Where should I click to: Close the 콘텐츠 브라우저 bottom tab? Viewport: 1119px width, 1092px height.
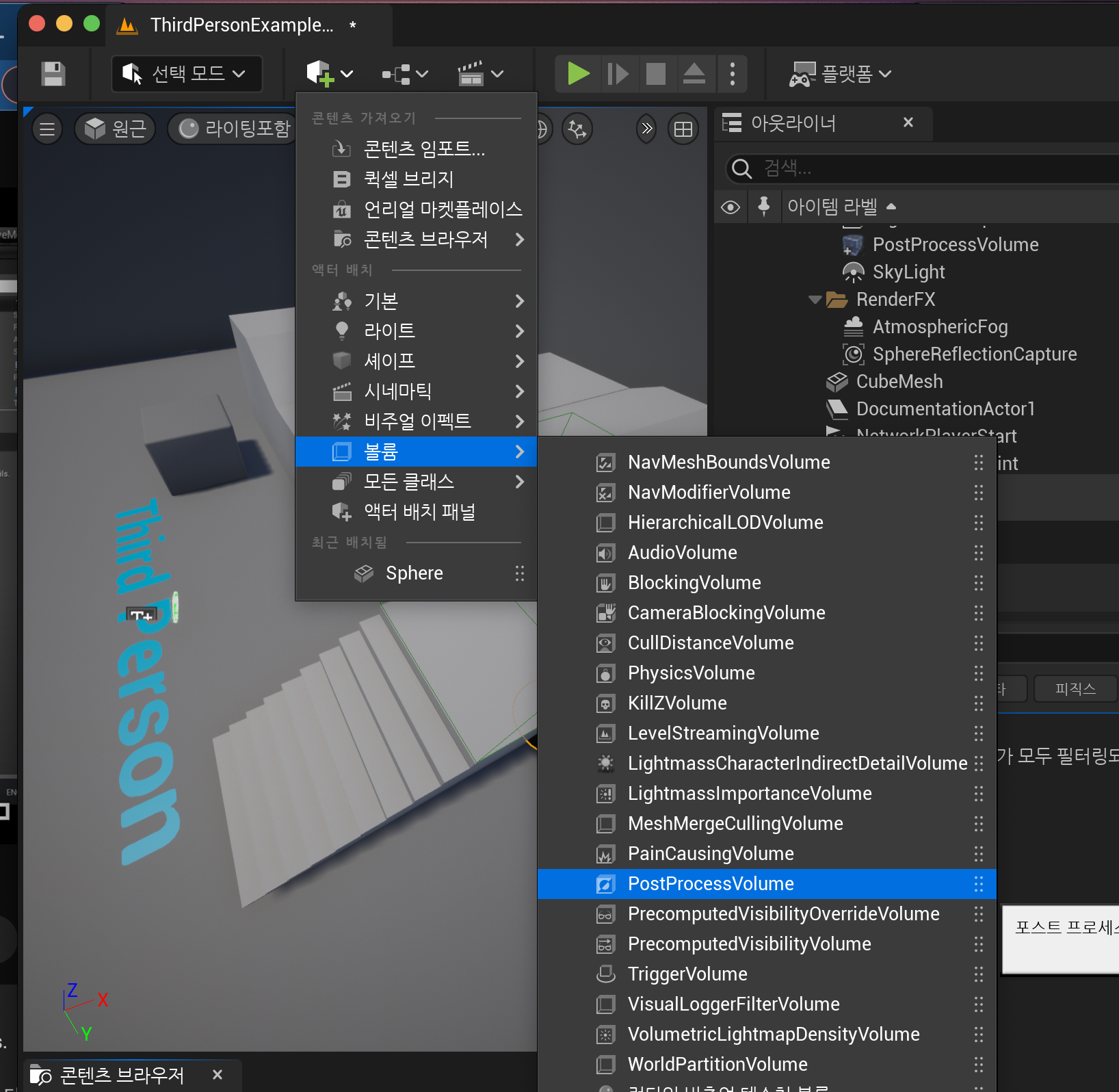tap(218, 1074)
